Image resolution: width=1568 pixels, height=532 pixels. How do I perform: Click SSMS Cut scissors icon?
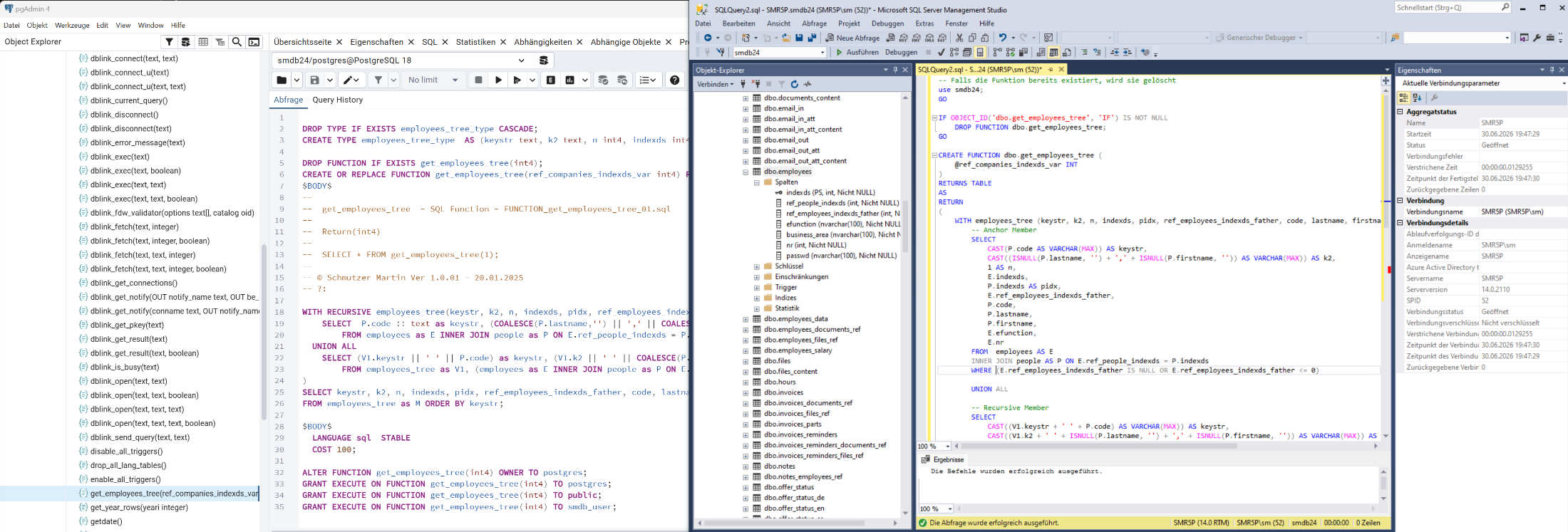coord(959,38)
